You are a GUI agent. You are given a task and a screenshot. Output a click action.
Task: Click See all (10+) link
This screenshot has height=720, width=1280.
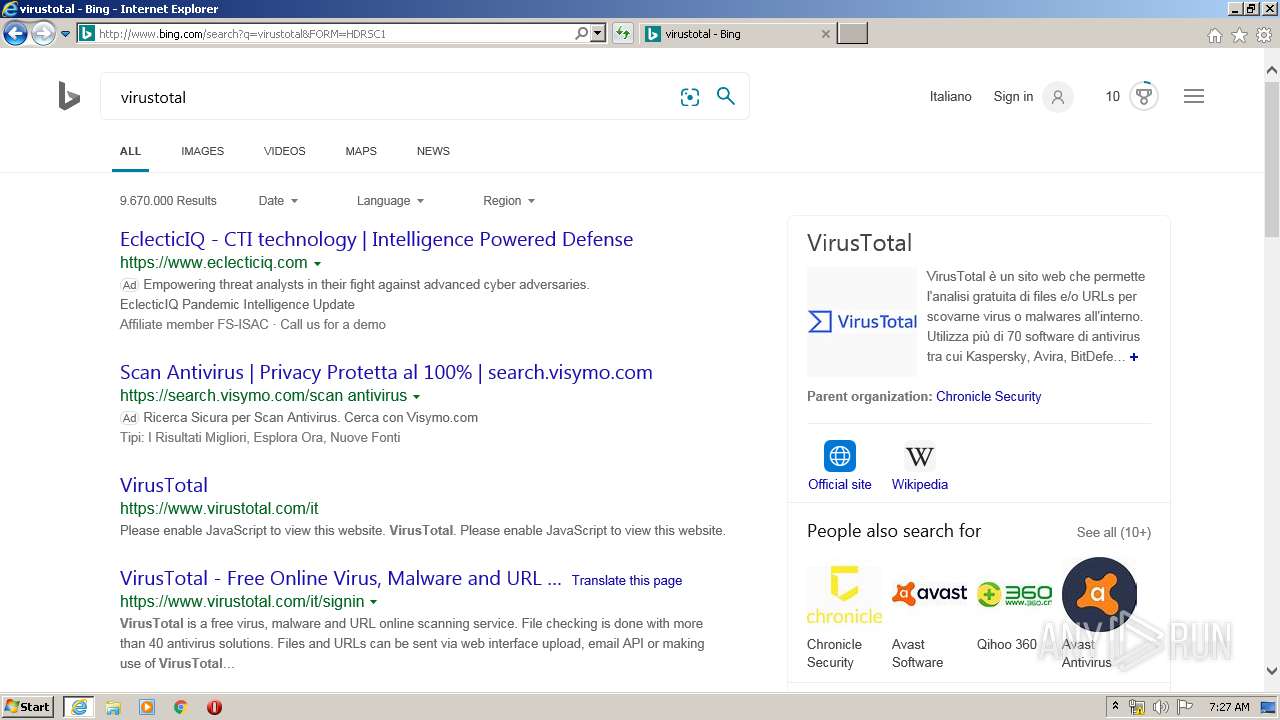(1113, 532)
